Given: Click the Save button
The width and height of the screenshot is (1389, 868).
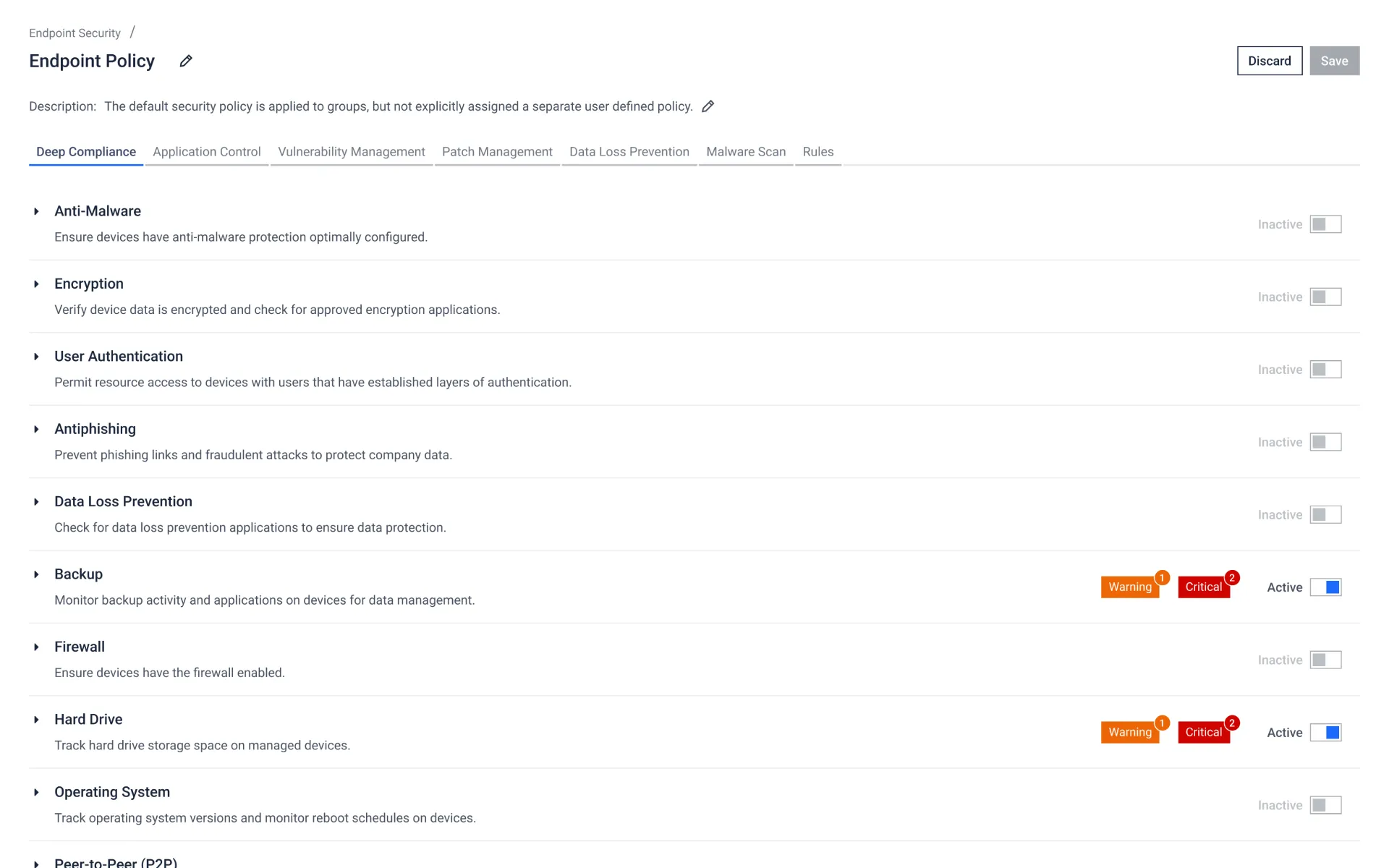Looking at the screenshot, I should pyautogui.click(x=1334, y=61).
